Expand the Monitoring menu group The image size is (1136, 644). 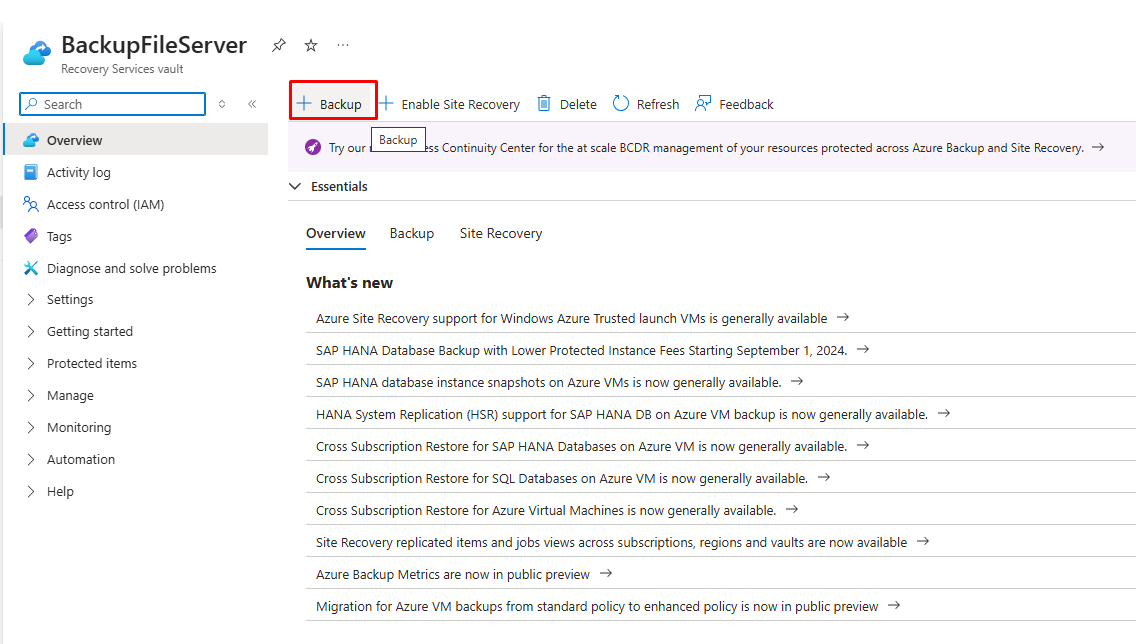[x=30, y=427]
